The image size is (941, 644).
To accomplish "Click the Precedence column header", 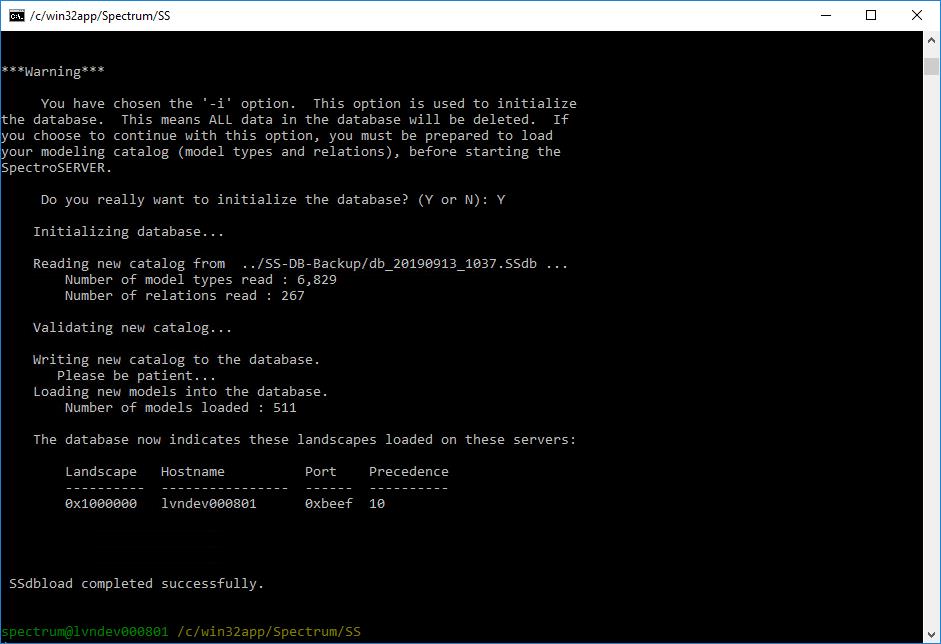I will tap(409, 471).
